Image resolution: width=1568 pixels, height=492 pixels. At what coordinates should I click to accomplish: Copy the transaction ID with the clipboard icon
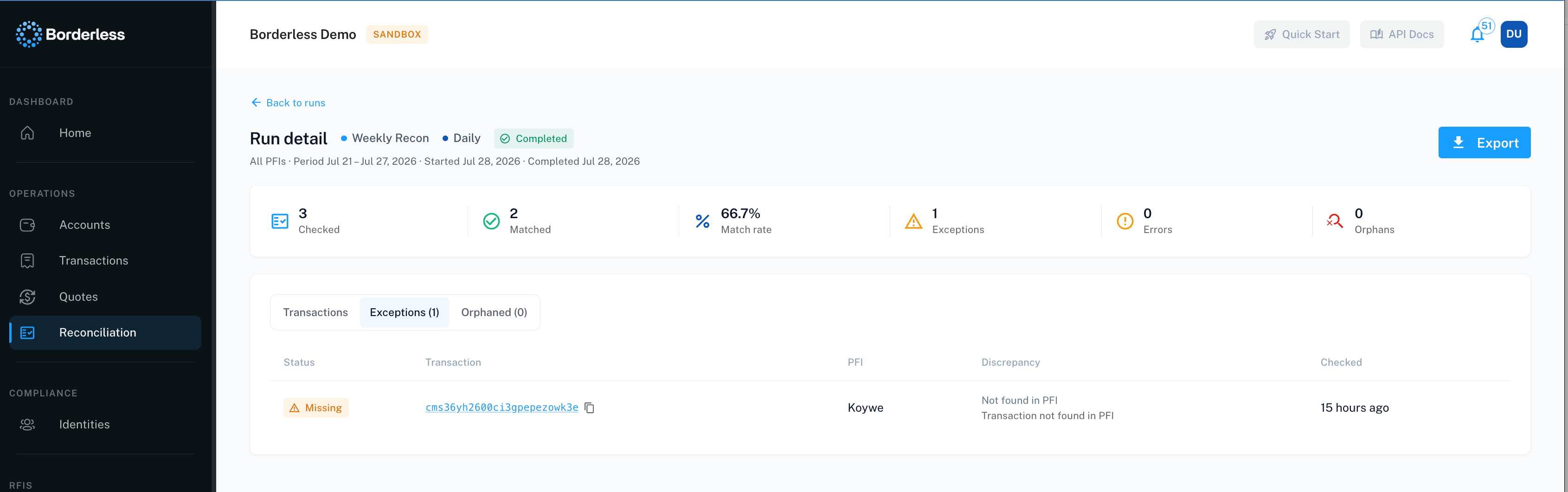click(x=589, y=408)
